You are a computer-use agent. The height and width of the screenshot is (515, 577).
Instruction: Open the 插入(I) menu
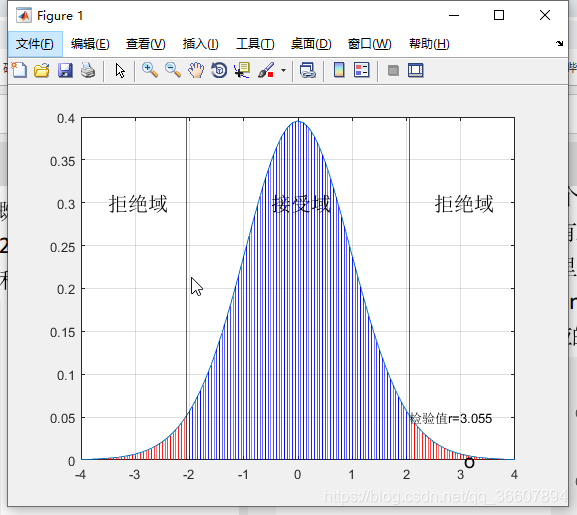[201, 44]
